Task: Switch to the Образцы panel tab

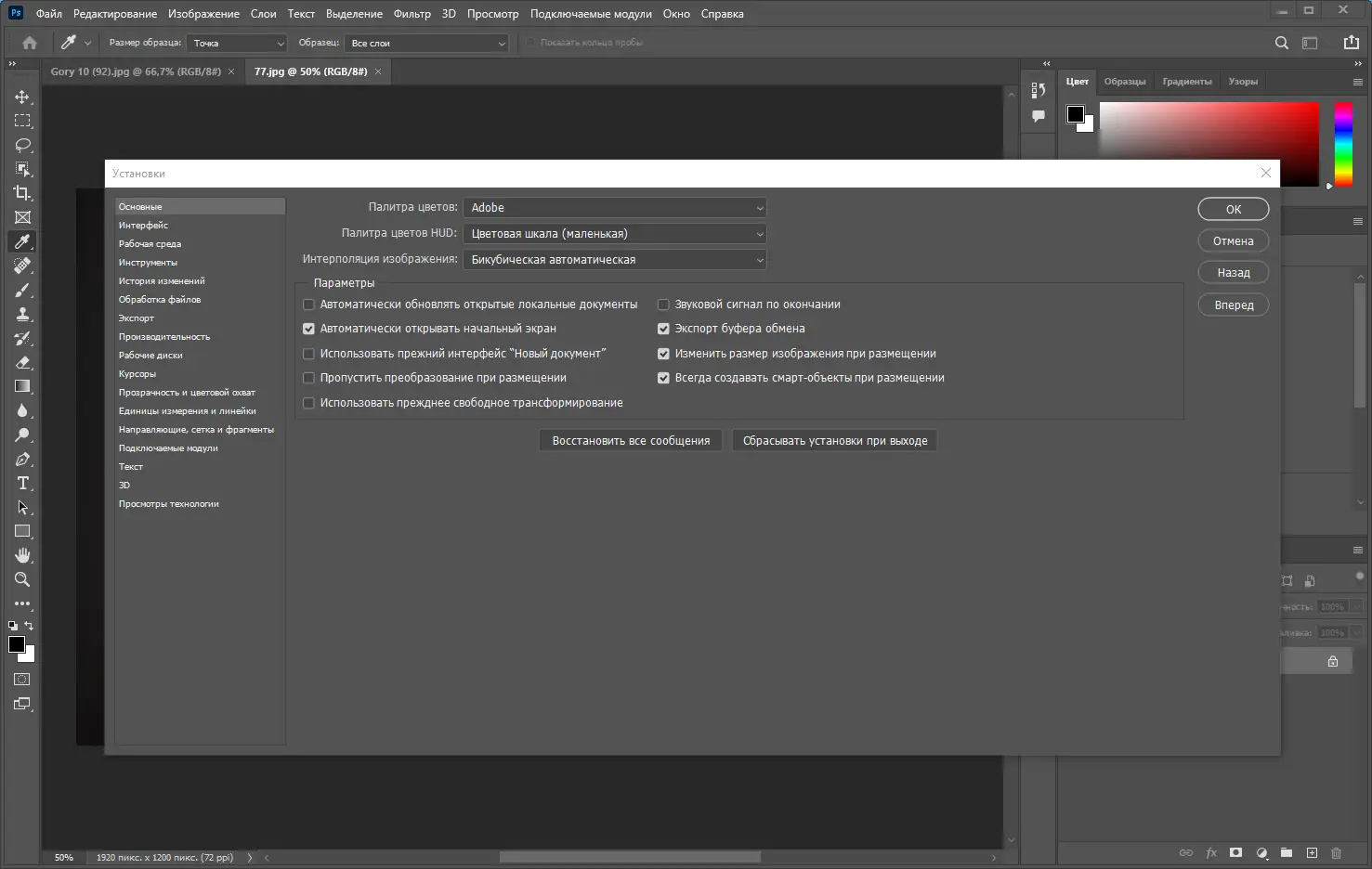Action: tap(1125, 82)
